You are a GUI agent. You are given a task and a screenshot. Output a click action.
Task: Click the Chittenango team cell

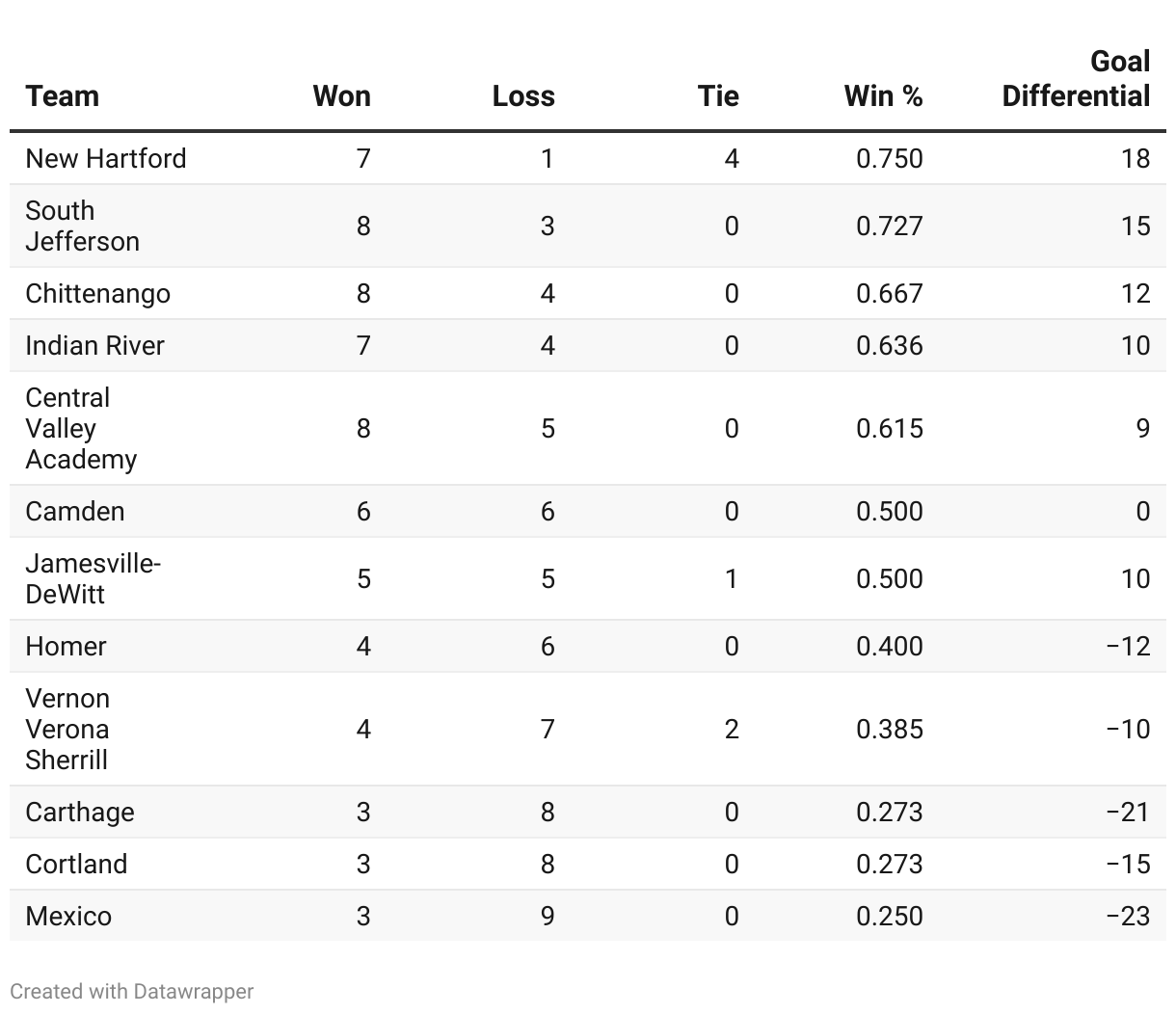point(97,293)
